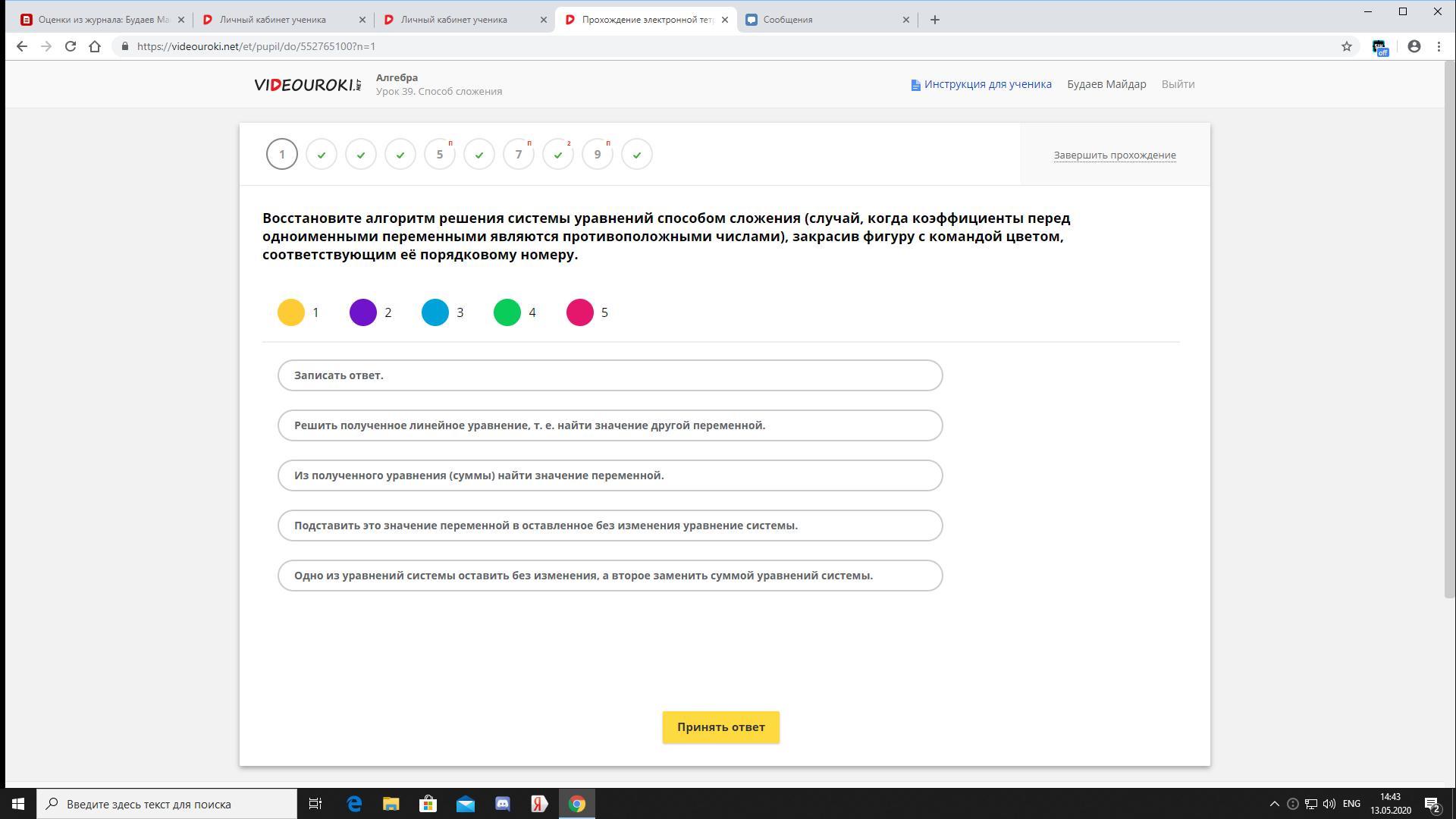Go to question 7 circle
The height and width of the screenshot is (819, 1456).
pyautogui.click(x=519, y=155)
